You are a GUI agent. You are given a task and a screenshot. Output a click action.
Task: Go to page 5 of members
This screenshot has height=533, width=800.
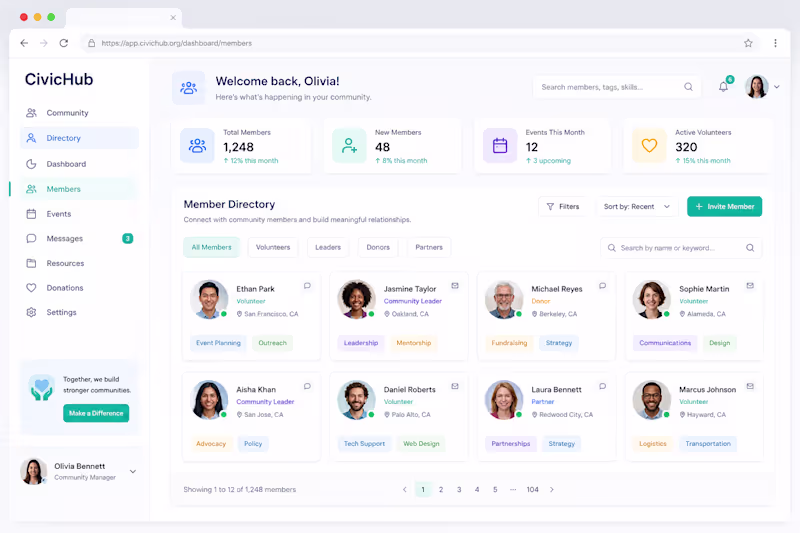pos(495,490)
